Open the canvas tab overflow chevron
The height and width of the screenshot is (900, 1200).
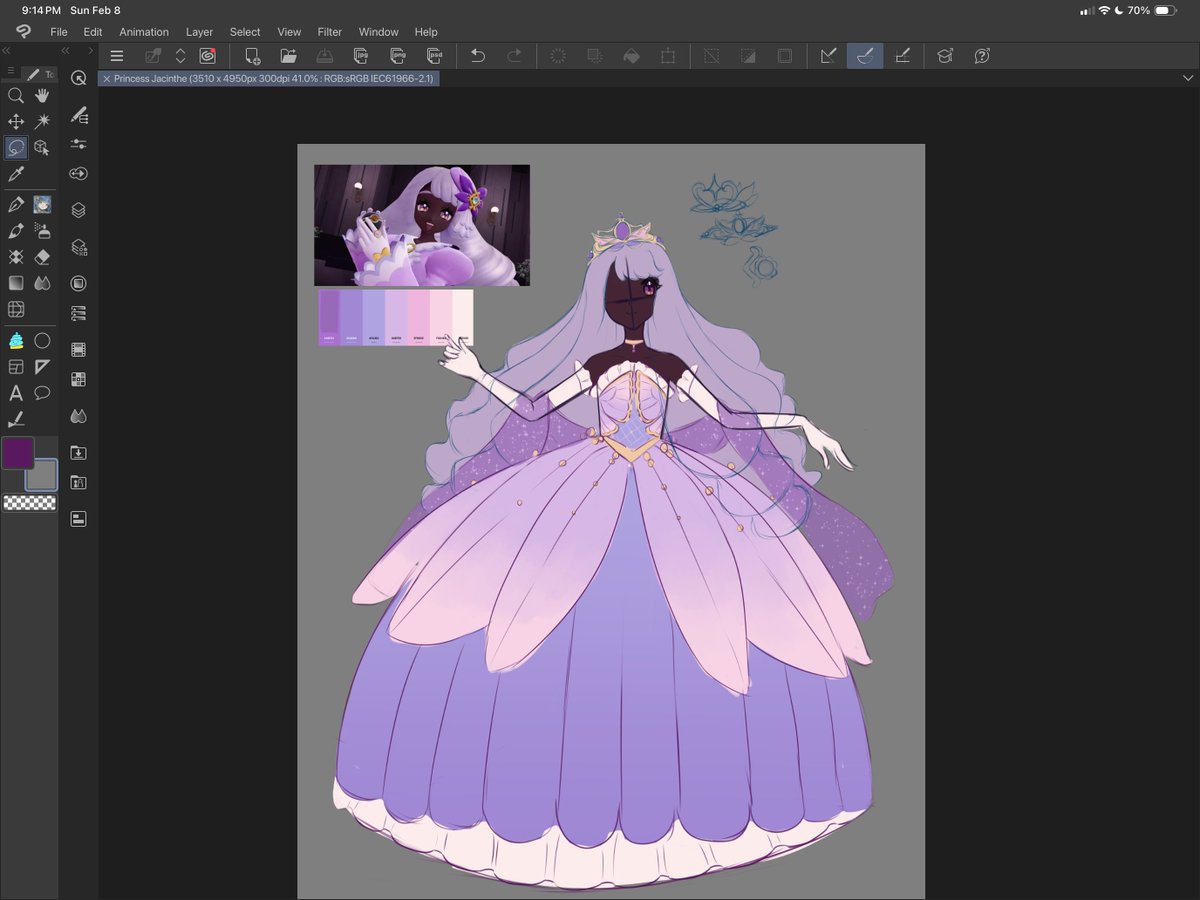pos(1187,78)
